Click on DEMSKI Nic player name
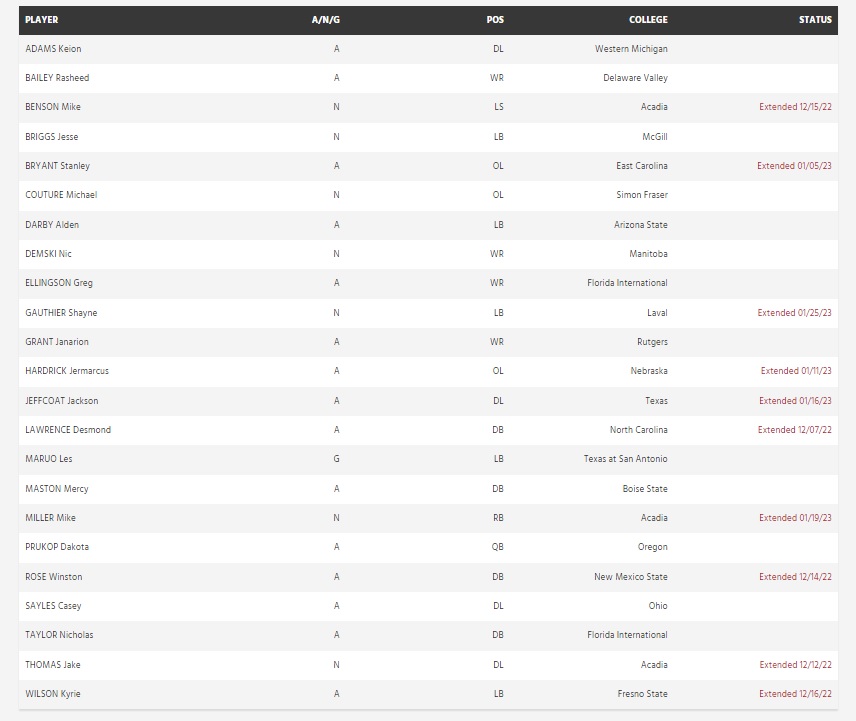This screenshot has height=721, width=856. point(48,254)
